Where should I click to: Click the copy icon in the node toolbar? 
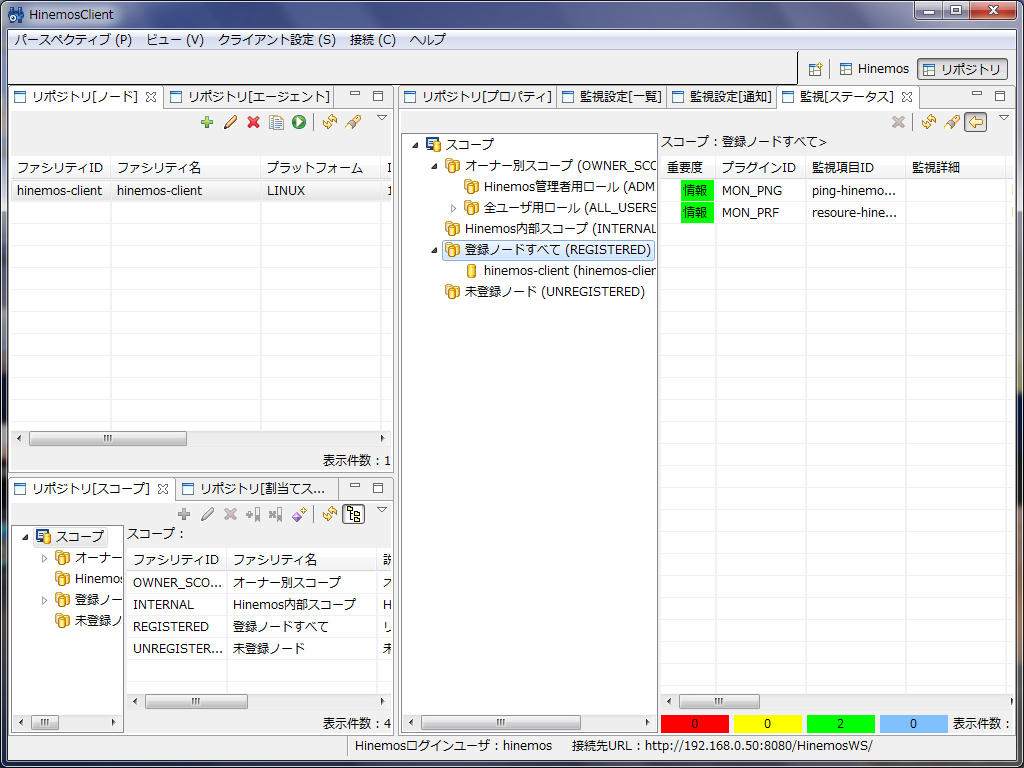click(x=276, y=122)
